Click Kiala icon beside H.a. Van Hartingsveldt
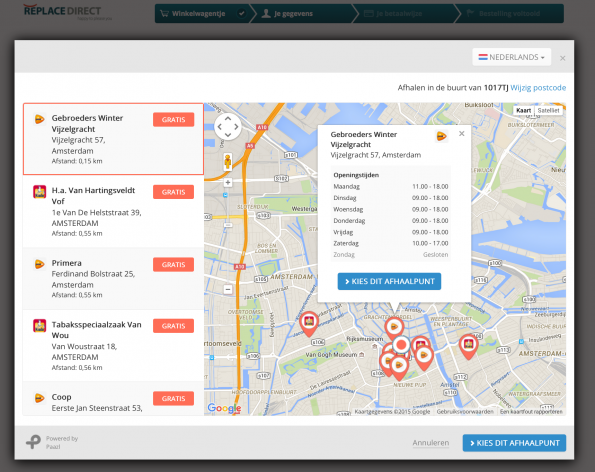Image resolution: width=595 pixels, height=472 pixels. click(39, 192)
